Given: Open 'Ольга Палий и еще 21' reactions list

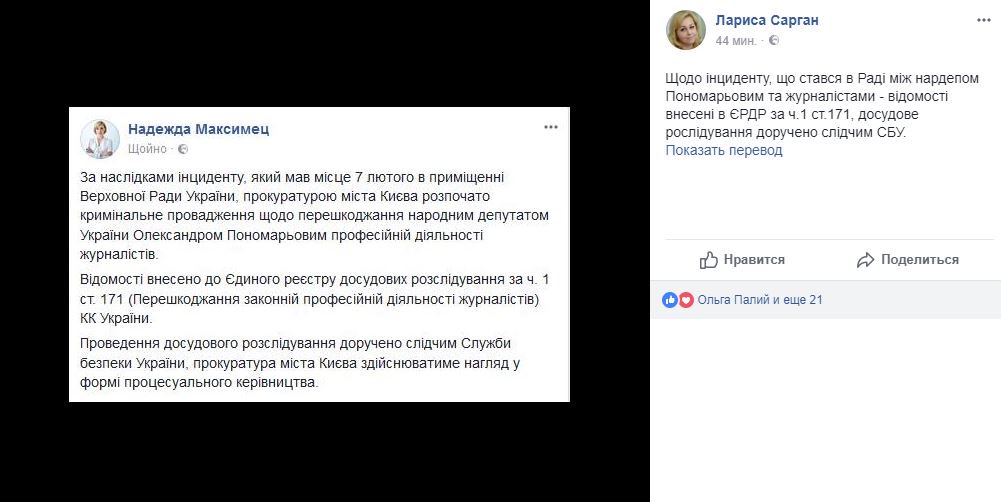Looking at the screenshot, I should point(760,299).
